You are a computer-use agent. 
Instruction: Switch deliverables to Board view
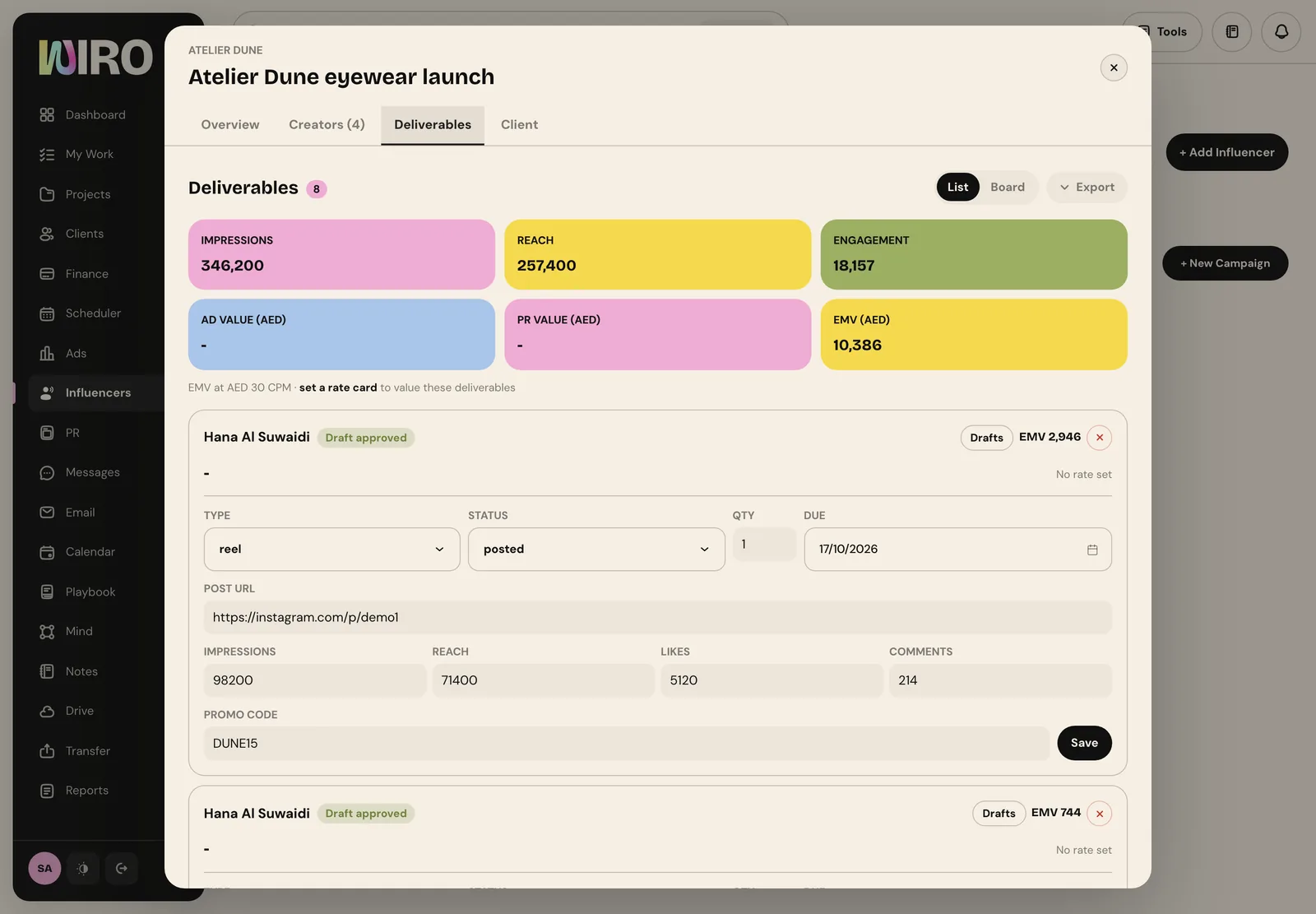pyautogui.click(x=1008, y=187)
